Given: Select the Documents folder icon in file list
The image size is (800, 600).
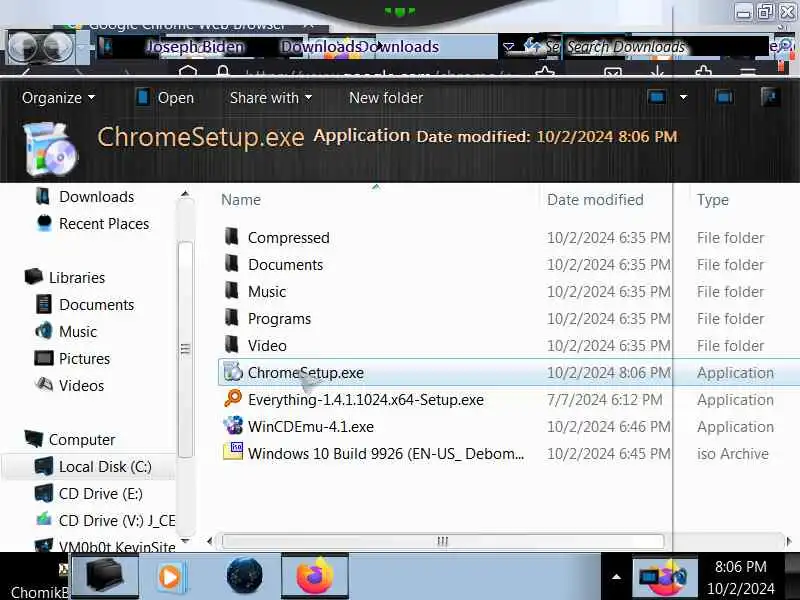Looking at the screenshot, I should 232,263.
